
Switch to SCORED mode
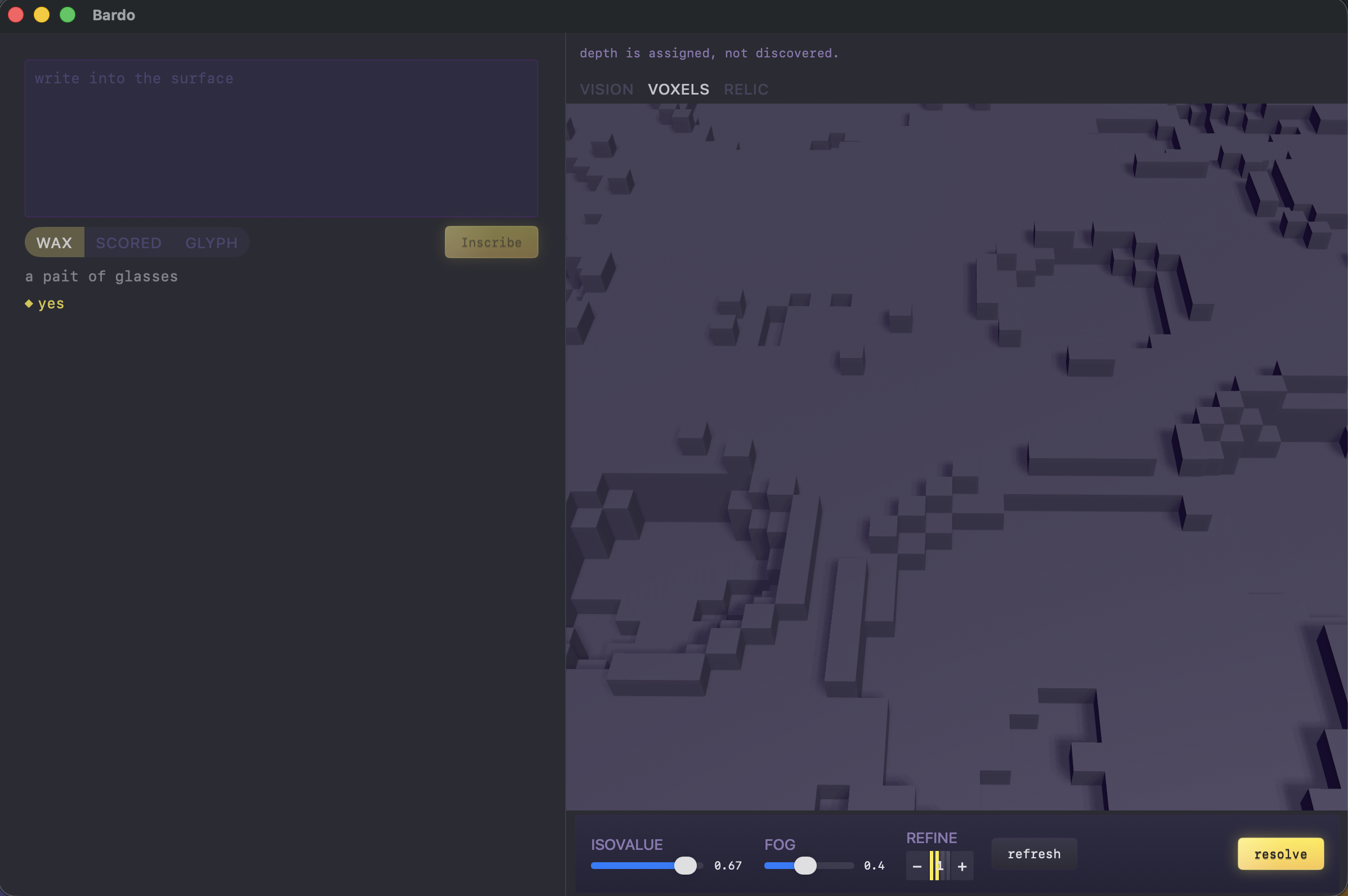click(128, 242)
